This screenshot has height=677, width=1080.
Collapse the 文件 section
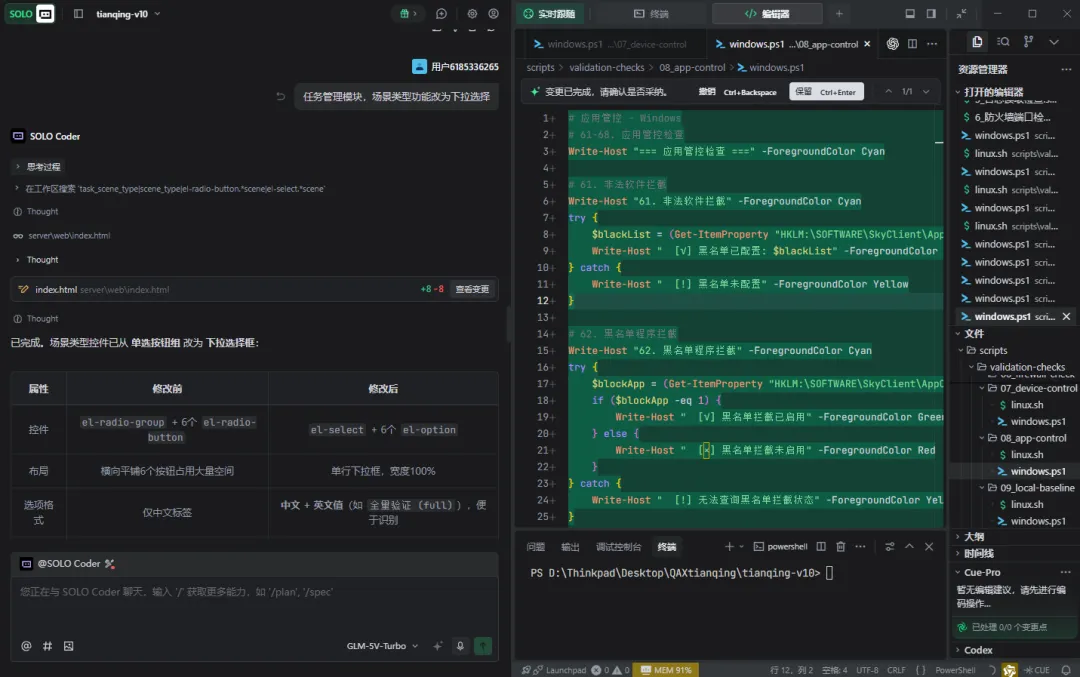point(971,333)
